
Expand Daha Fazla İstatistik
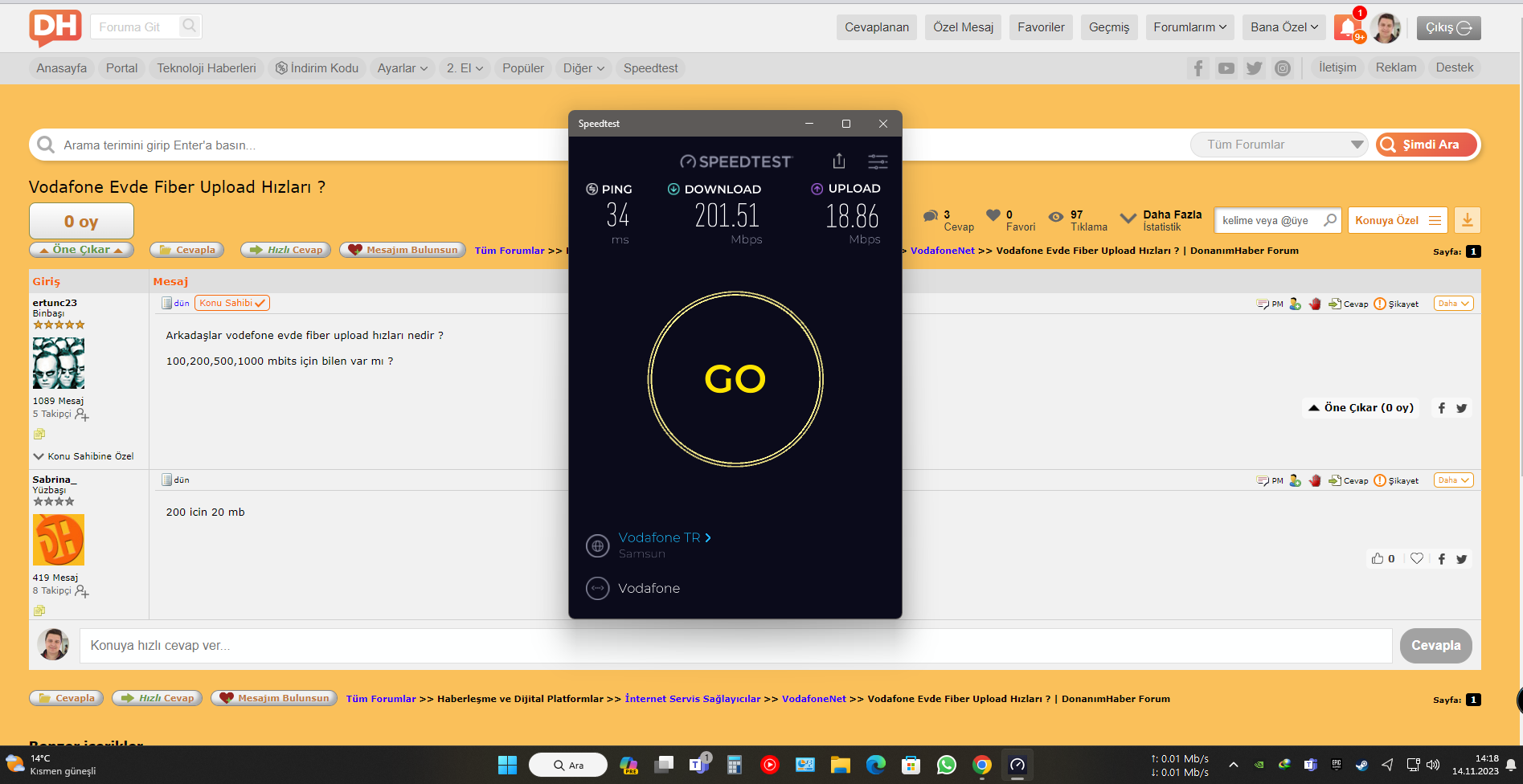click(1161, 220)
